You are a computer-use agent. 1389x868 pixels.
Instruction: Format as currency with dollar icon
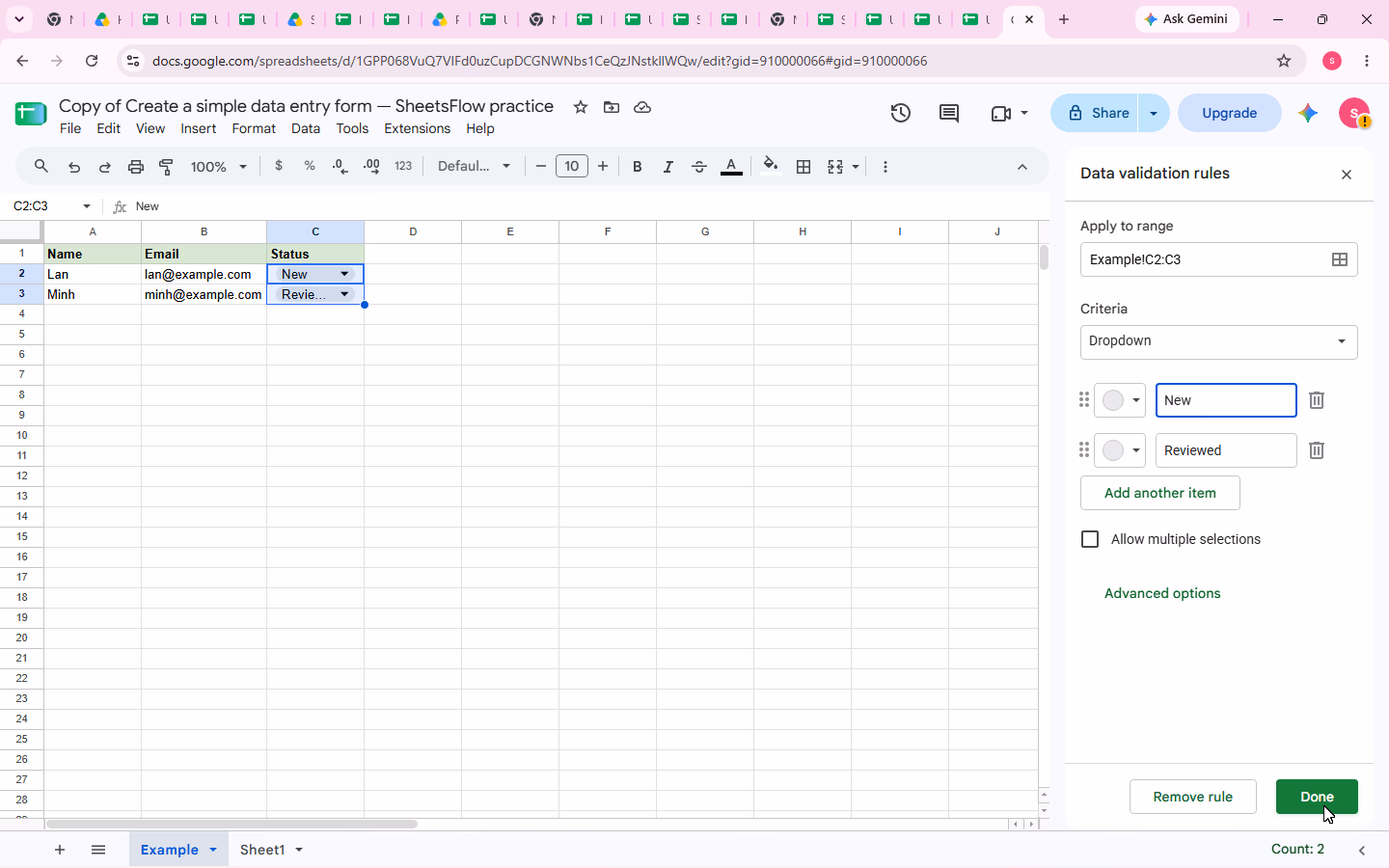pyautogui.click(x=279, y=166)
